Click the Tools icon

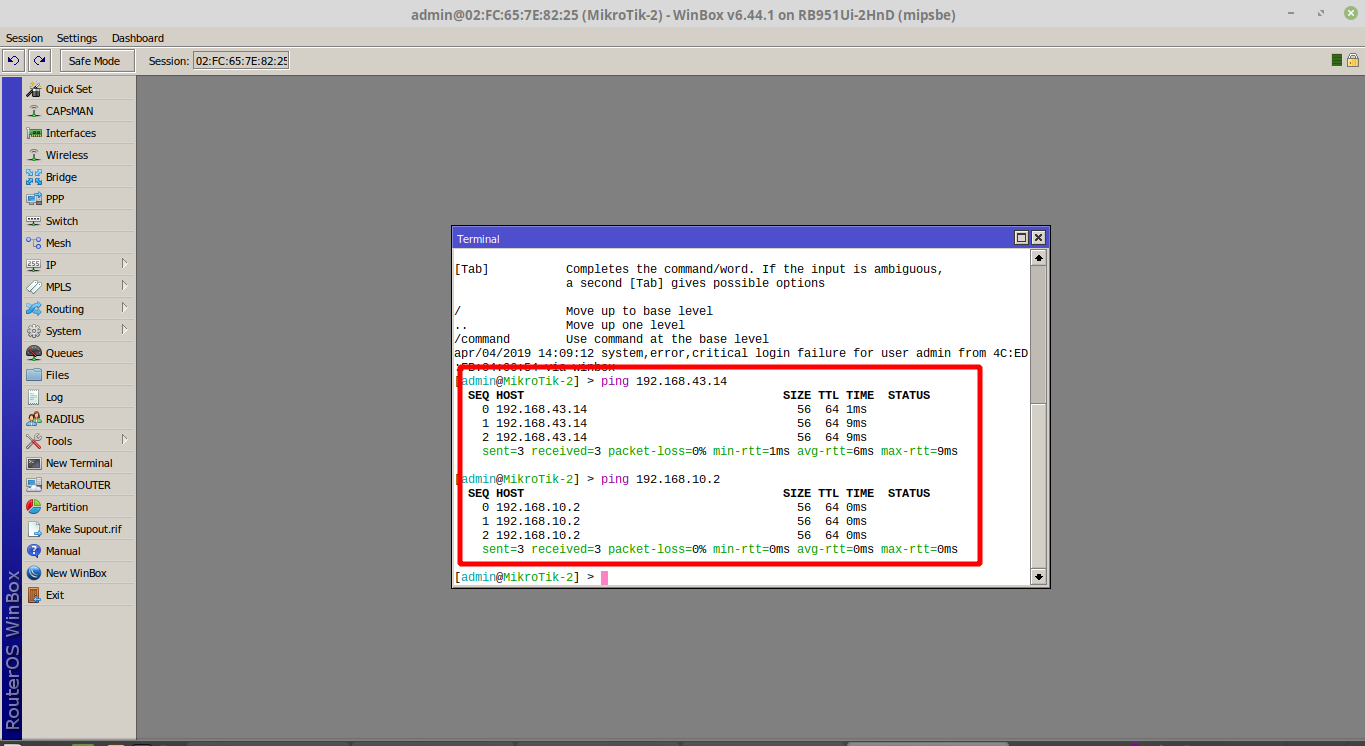coord(34,441)
